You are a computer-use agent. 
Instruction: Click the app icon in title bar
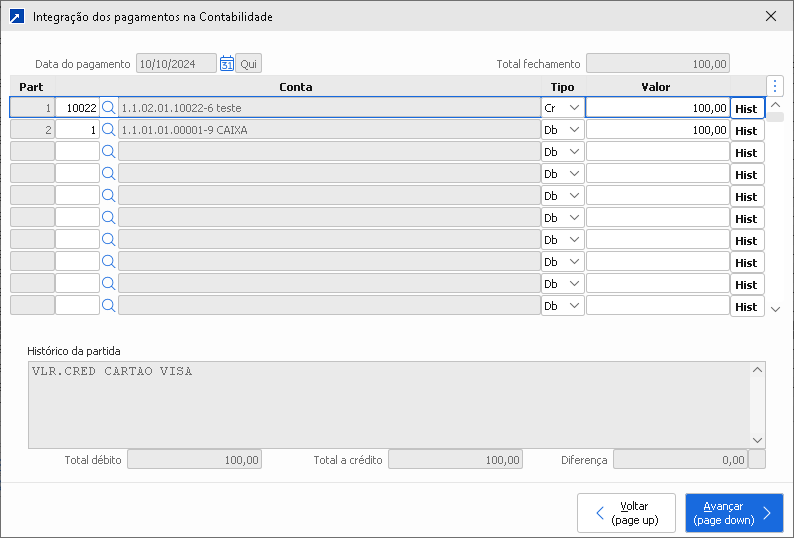pos(16,17)
